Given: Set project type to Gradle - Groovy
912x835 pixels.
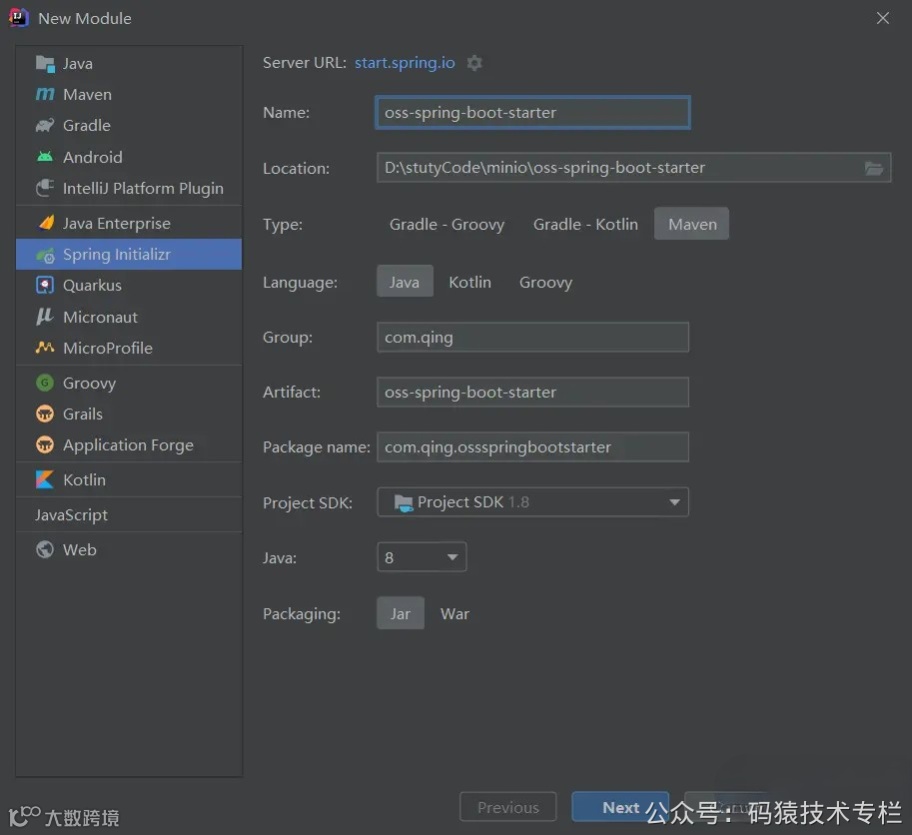Looking at the screenshot, I should point(447,224).
